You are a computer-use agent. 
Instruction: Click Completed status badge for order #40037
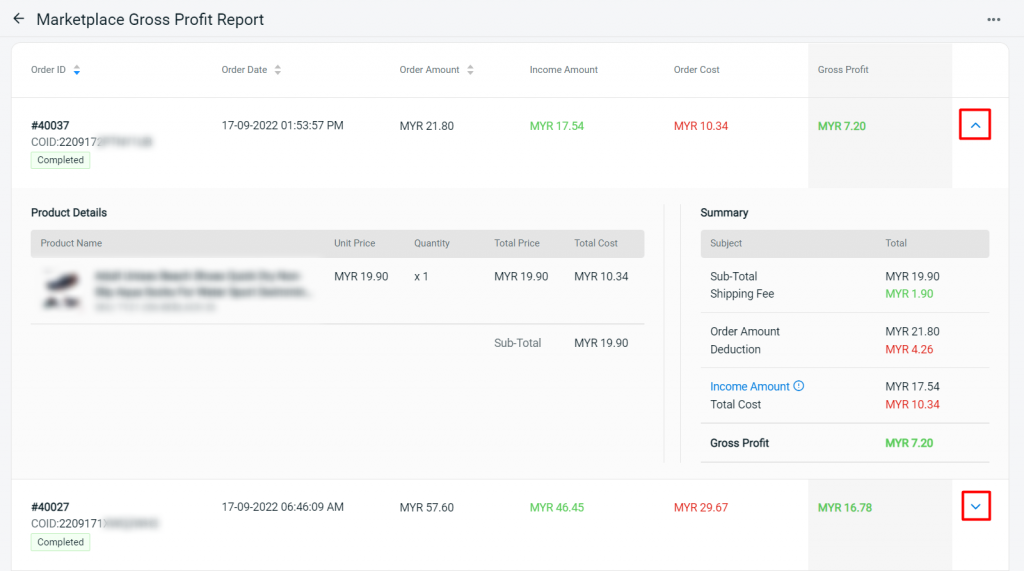60,160
